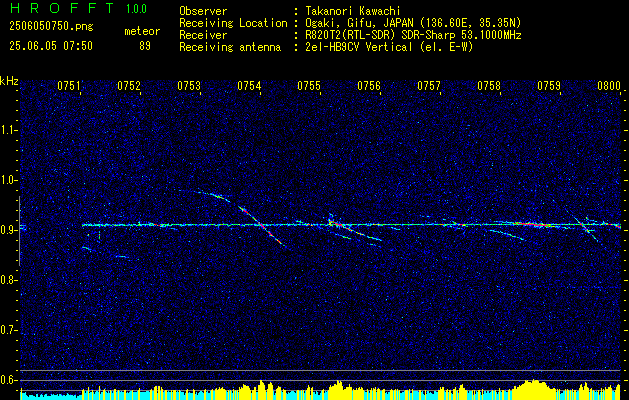This screenshot has height=400, width=629.
Task: Click the 0752 time marker
Action: pyautogui.click(x=129, y=85)
